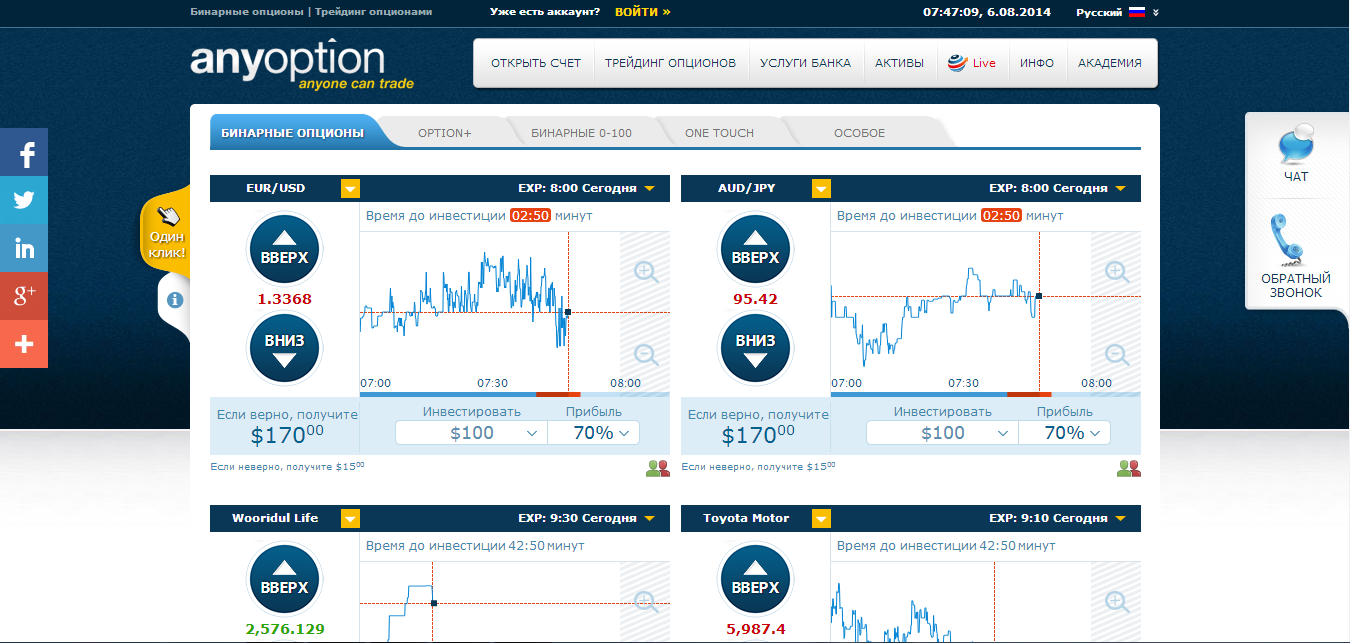Zoom out on the EUR/USD chart
Screen dimensions: 1350x643
[x=645, y=354]
